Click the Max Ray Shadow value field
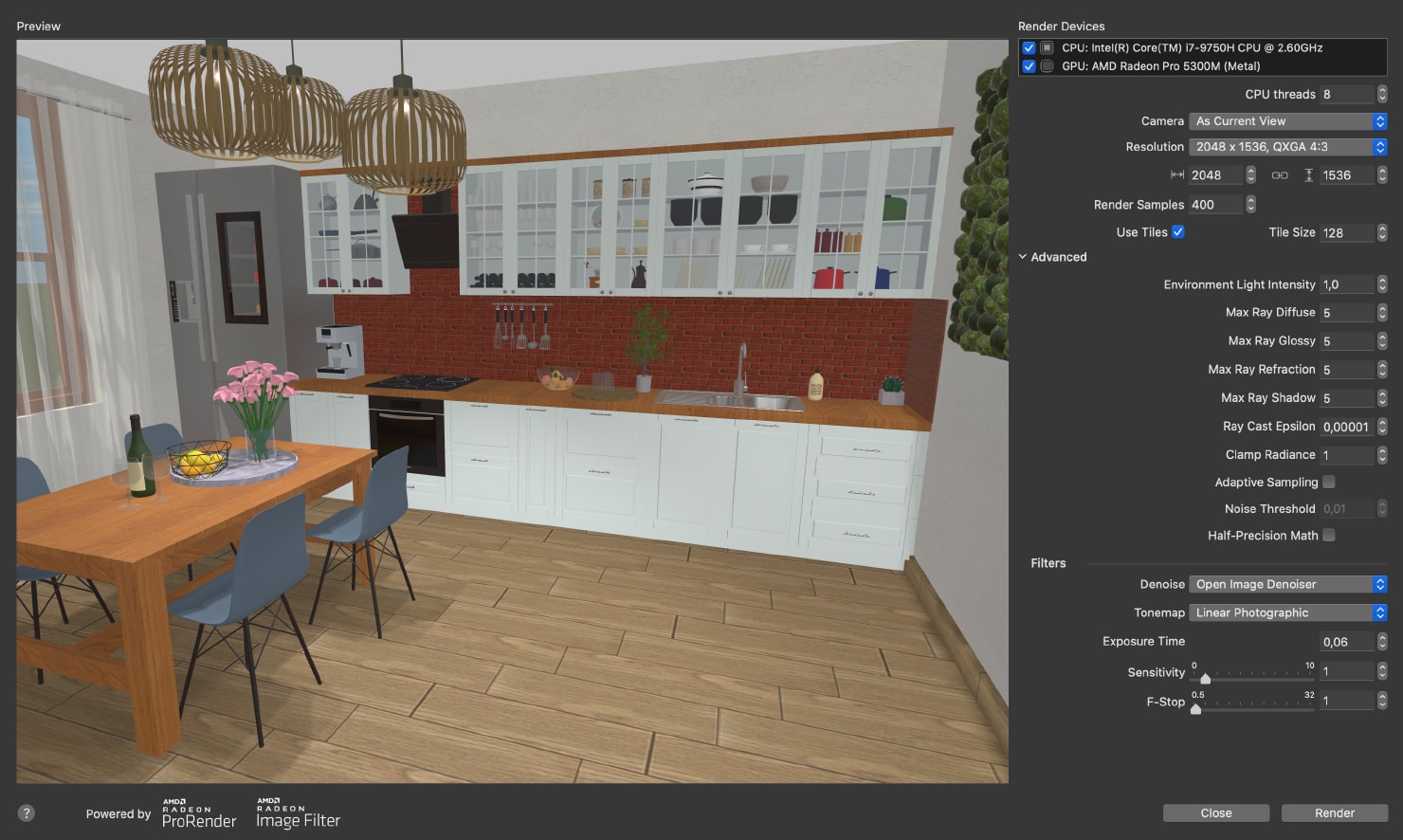1403x840 pixels. 1347,397
